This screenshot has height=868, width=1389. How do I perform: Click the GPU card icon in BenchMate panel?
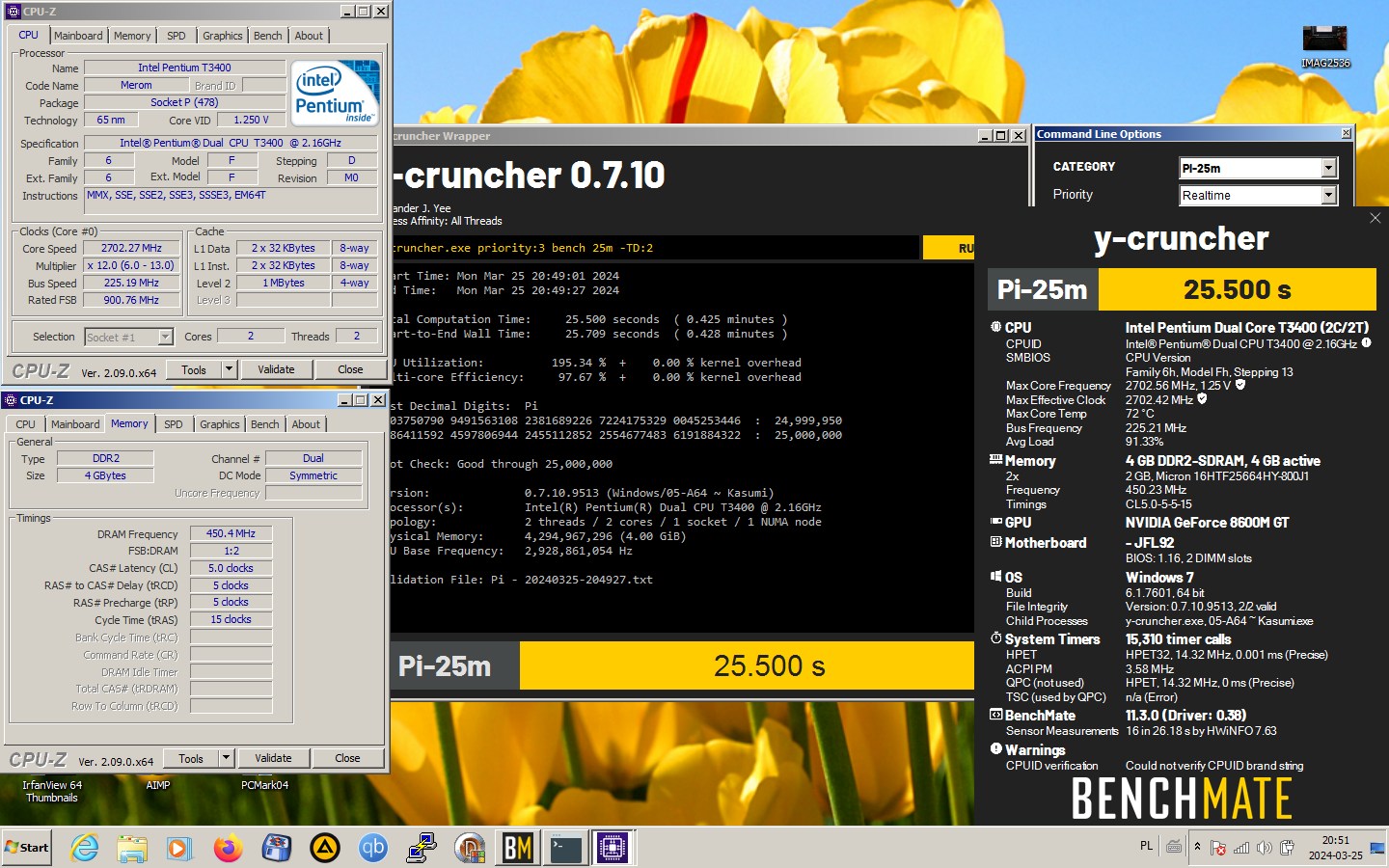pyautogui.click(x=995, y=522)
